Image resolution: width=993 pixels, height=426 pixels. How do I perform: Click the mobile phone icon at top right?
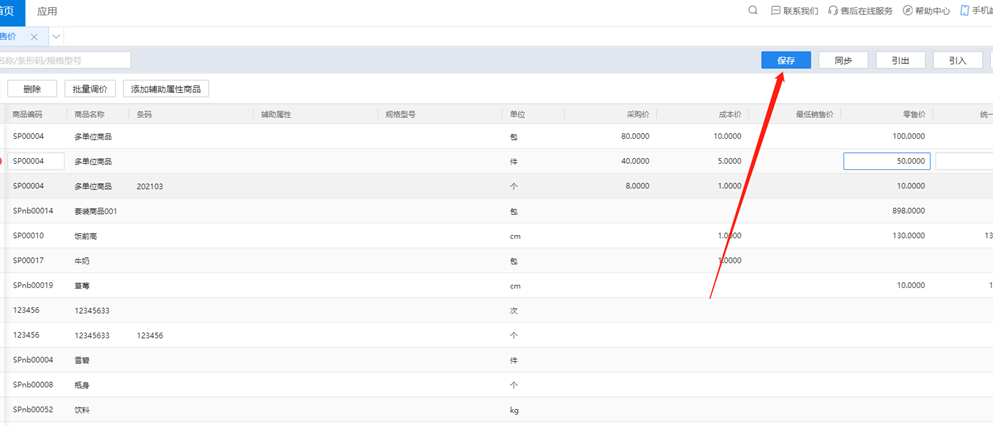point(965,11)
